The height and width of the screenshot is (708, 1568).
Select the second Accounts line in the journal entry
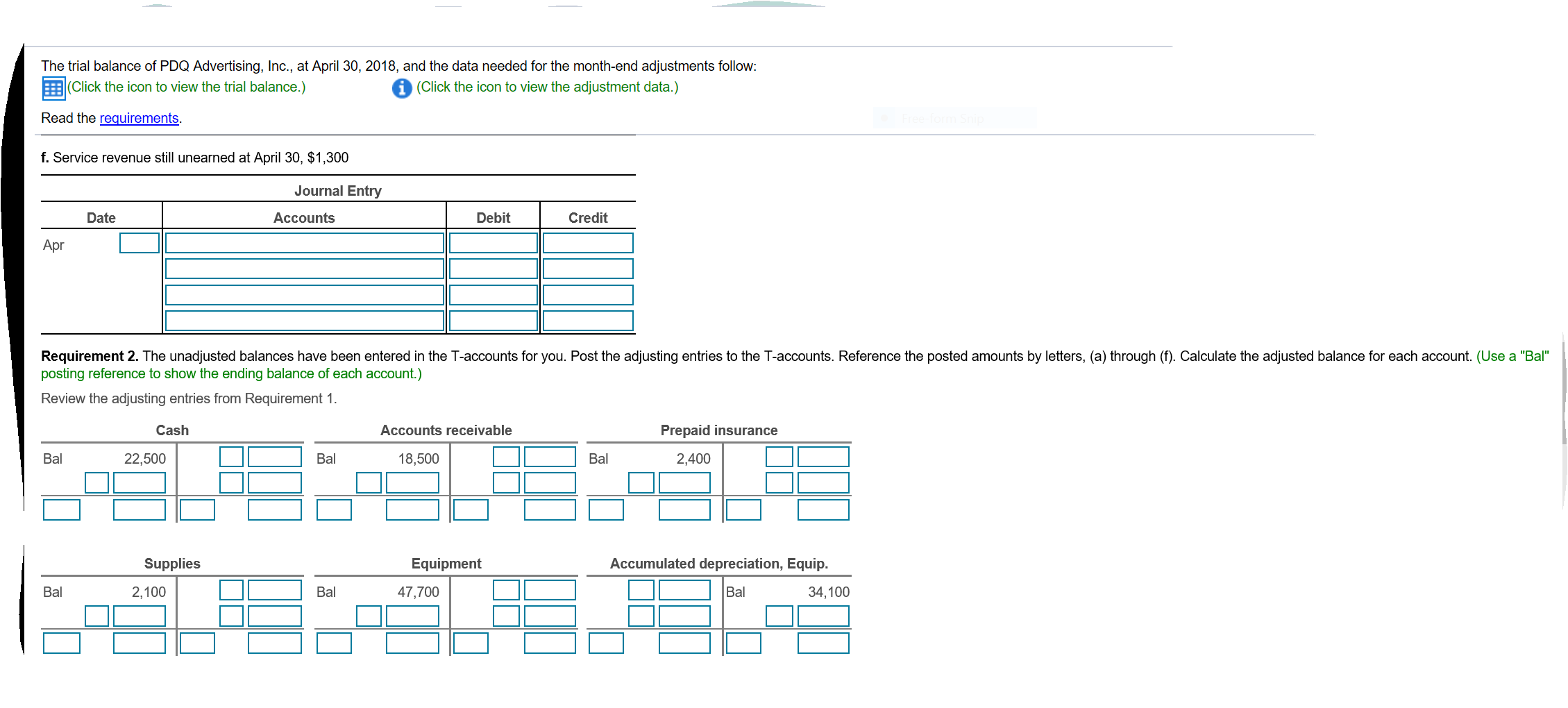304,268
